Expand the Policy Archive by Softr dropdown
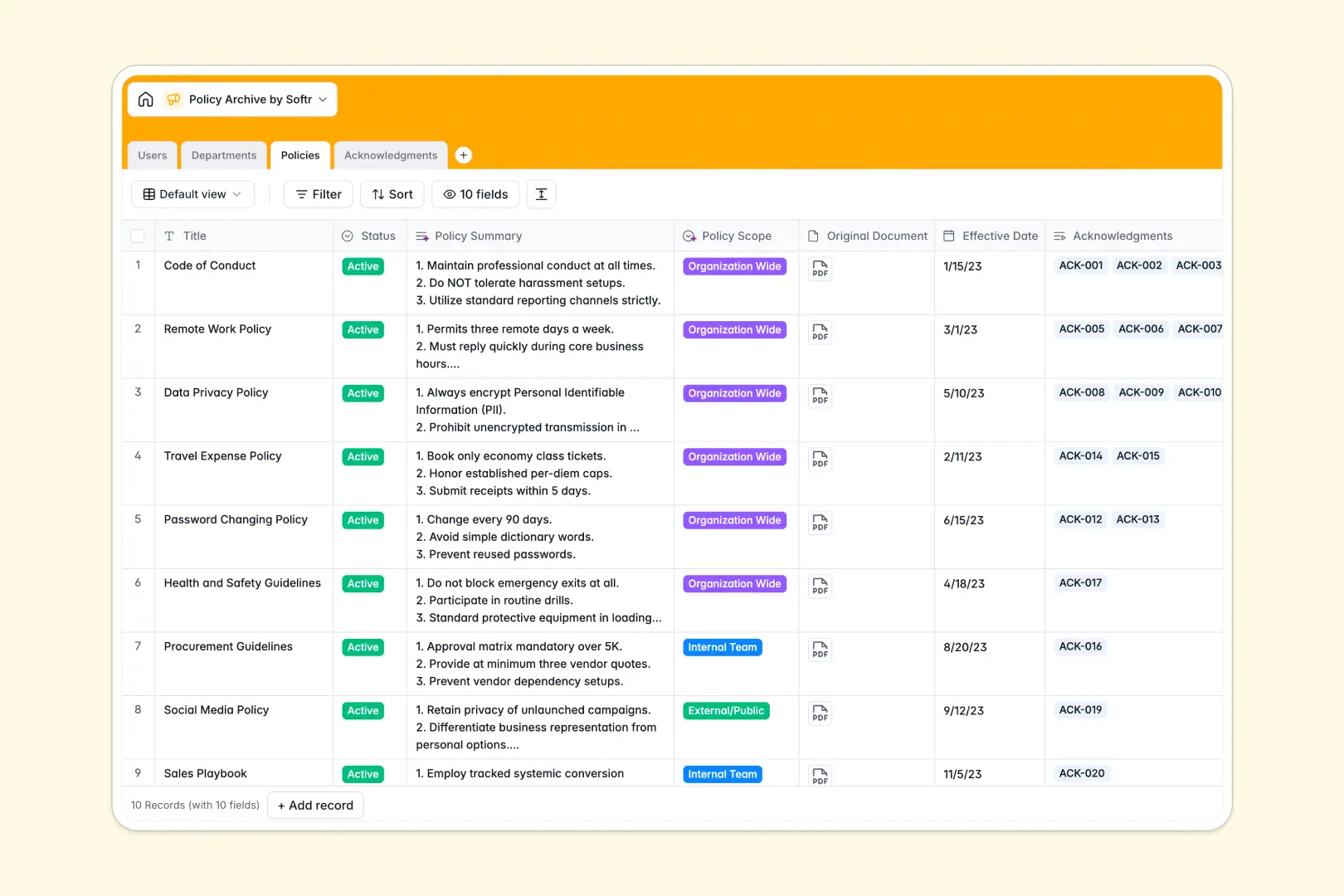Image resolution: width=1344 pixels, height=896 pixels. point(323,99)
